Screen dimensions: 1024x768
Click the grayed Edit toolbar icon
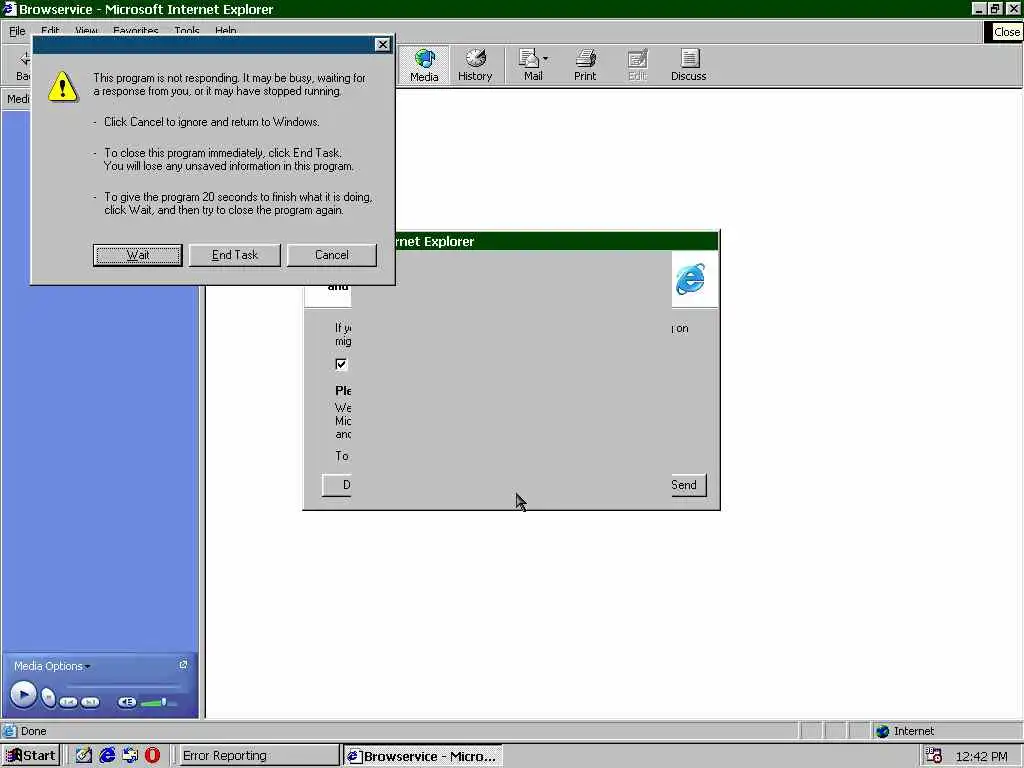637,65
